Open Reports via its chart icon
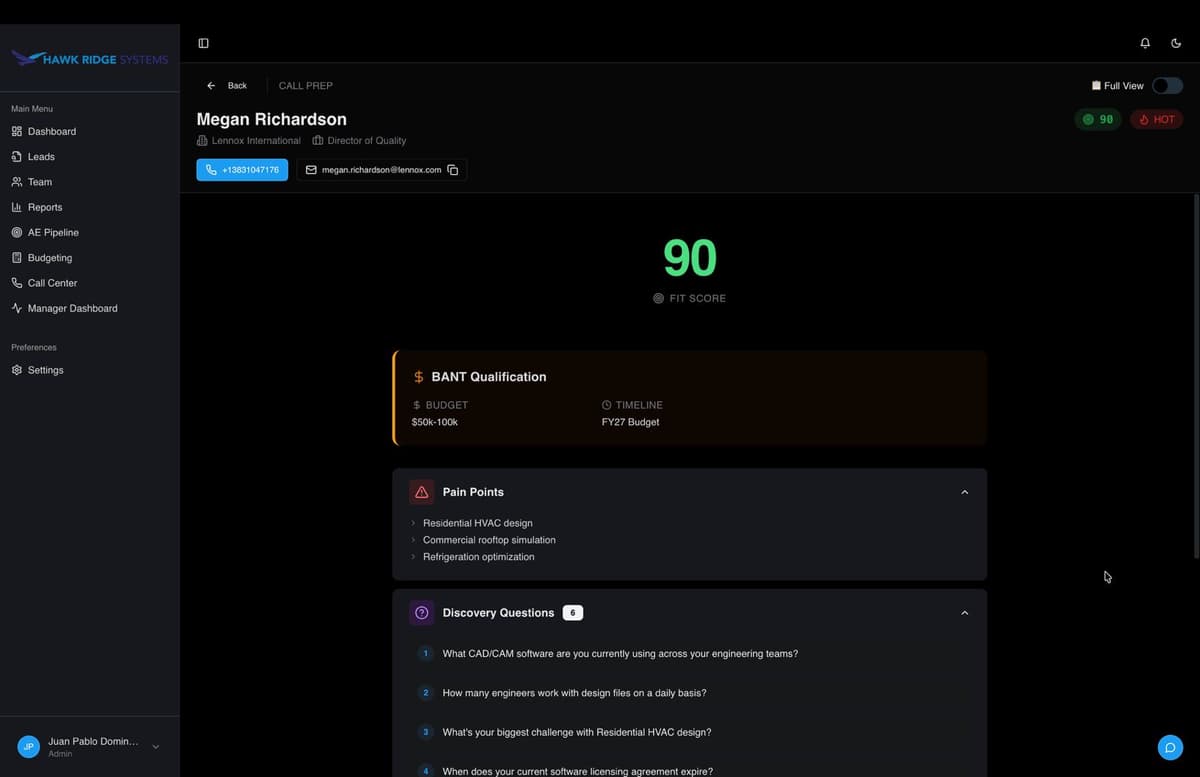This screenshot has width=1200, height=777. click(x=16, y=207)
